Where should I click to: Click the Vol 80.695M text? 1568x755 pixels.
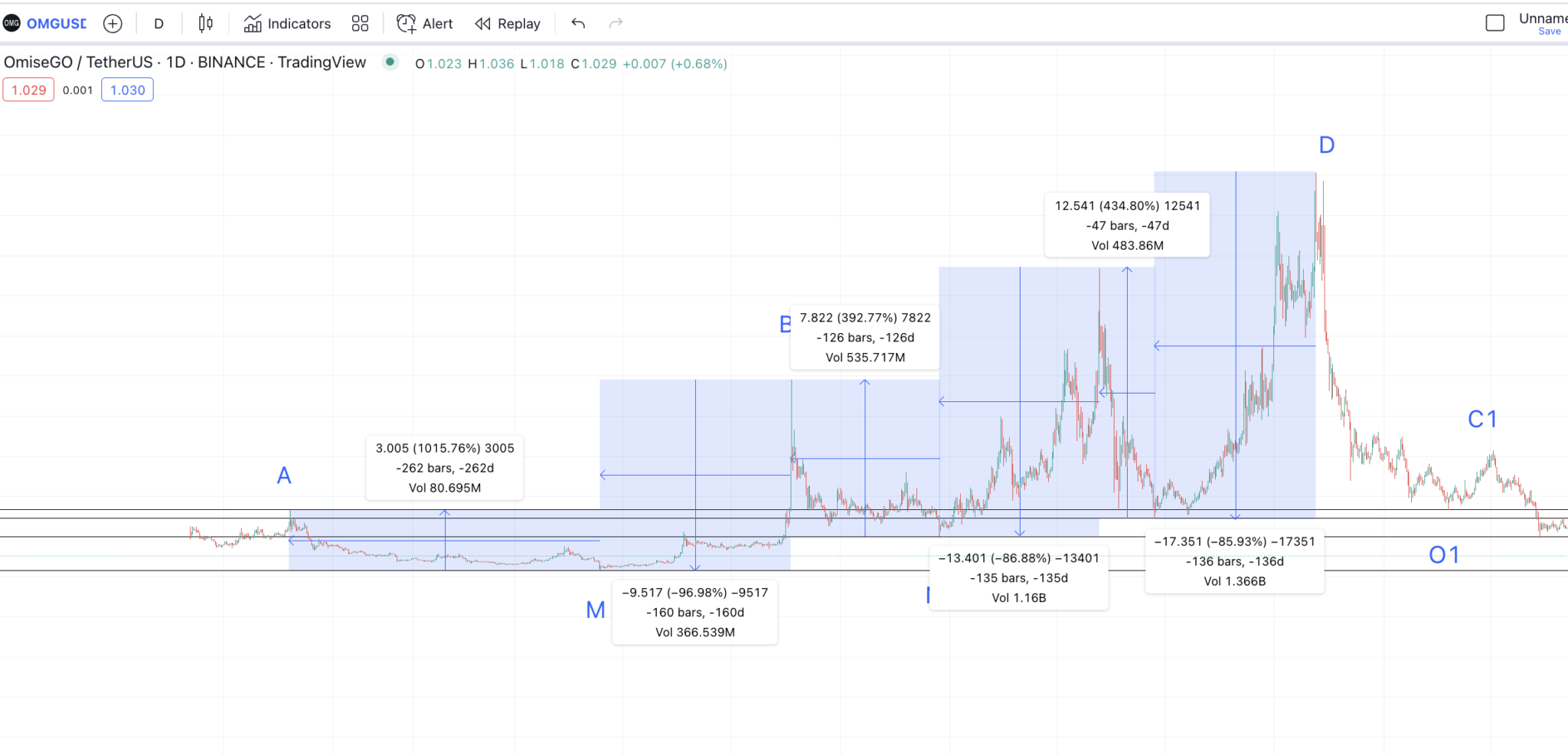coord(445,488)
